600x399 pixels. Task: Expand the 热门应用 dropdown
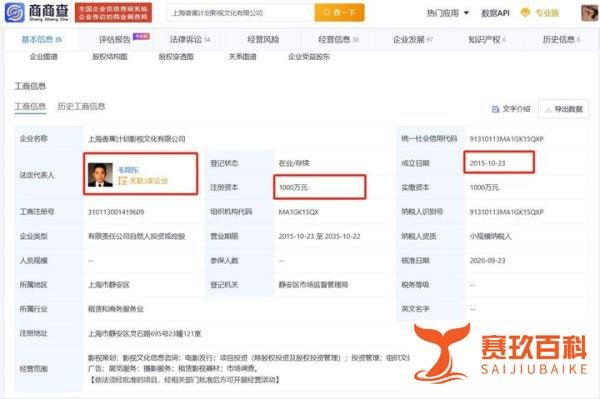coord(447,13)
